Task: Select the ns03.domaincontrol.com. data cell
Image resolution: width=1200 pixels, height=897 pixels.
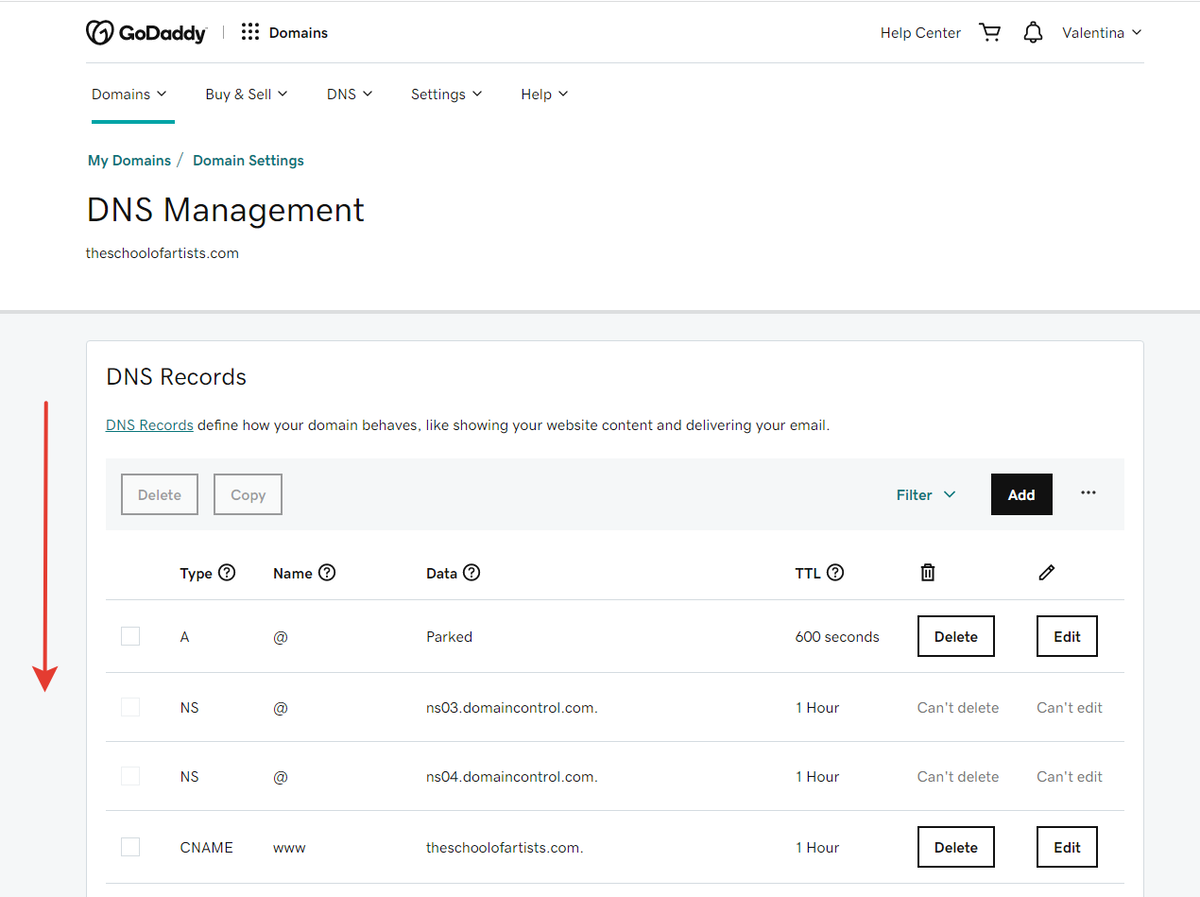Action: click(512, 707)
